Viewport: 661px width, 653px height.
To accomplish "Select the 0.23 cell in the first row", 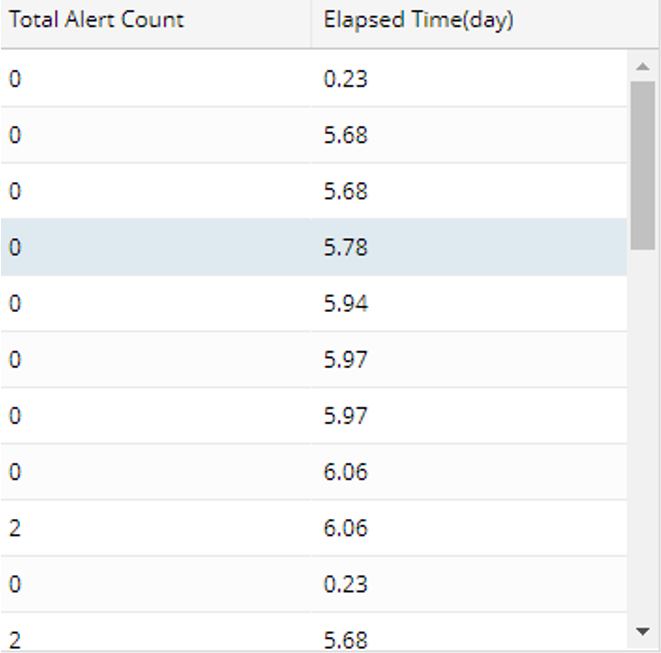I will pos(346,78).
